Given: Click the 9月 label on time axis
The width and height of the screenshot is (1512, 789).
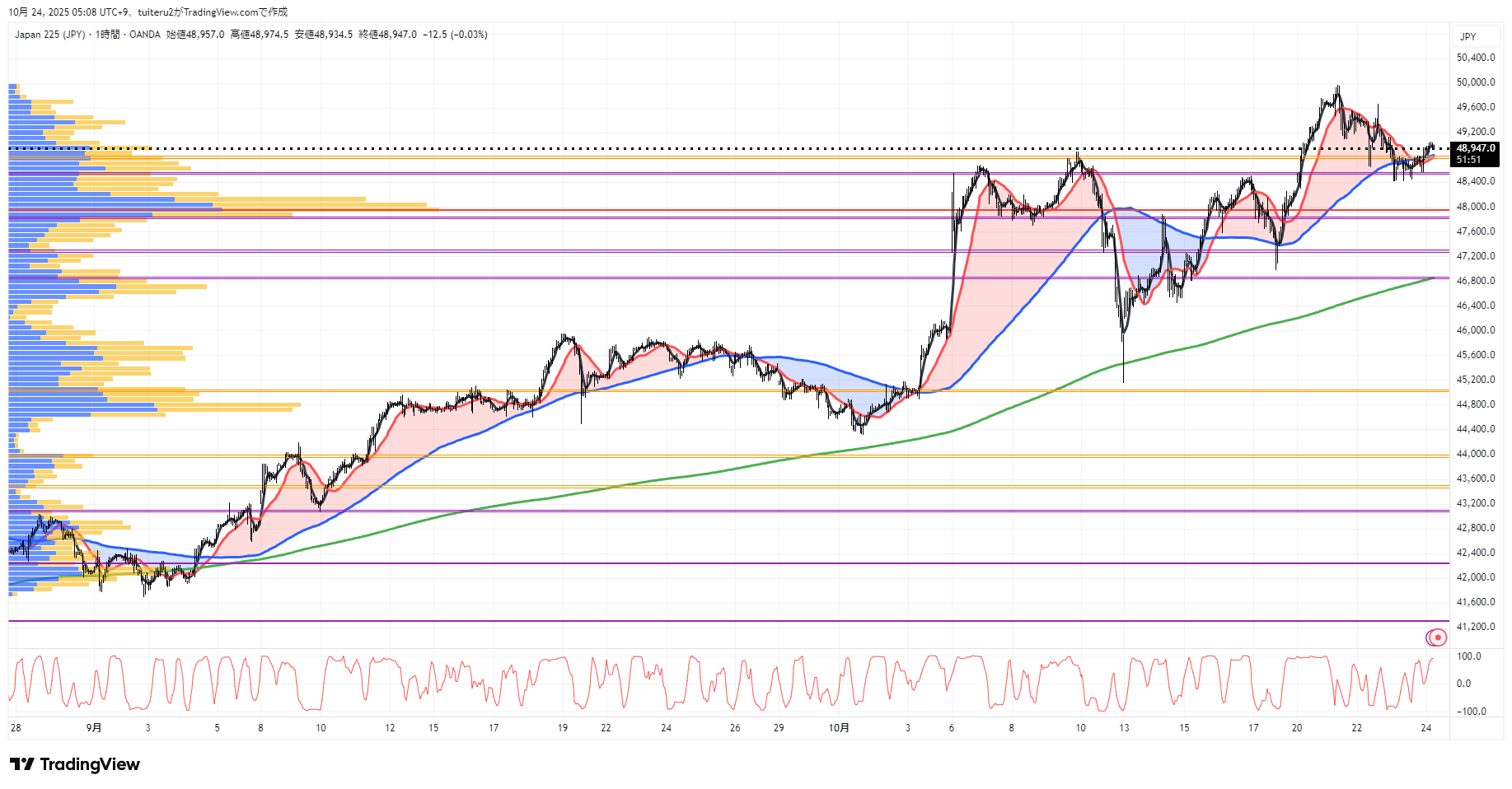Looking at the screenshot, I should click(94, 728).
